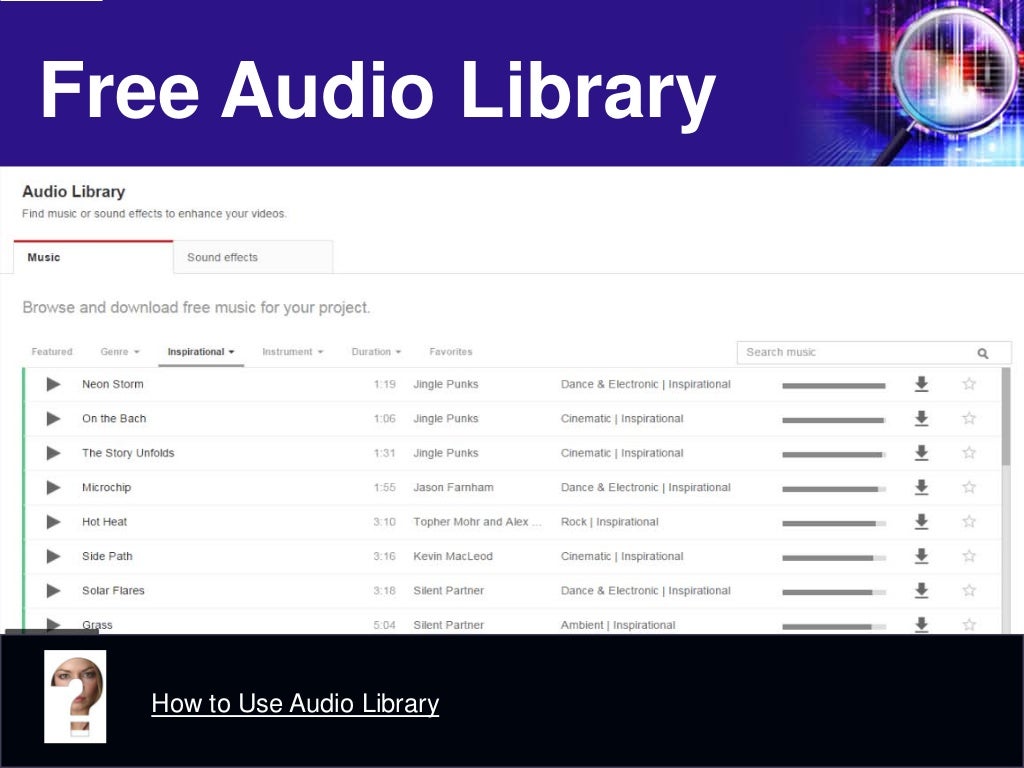Download The Story Unfolds track
The height and width of the screenshot is (768, 1024).
[921, 453]
